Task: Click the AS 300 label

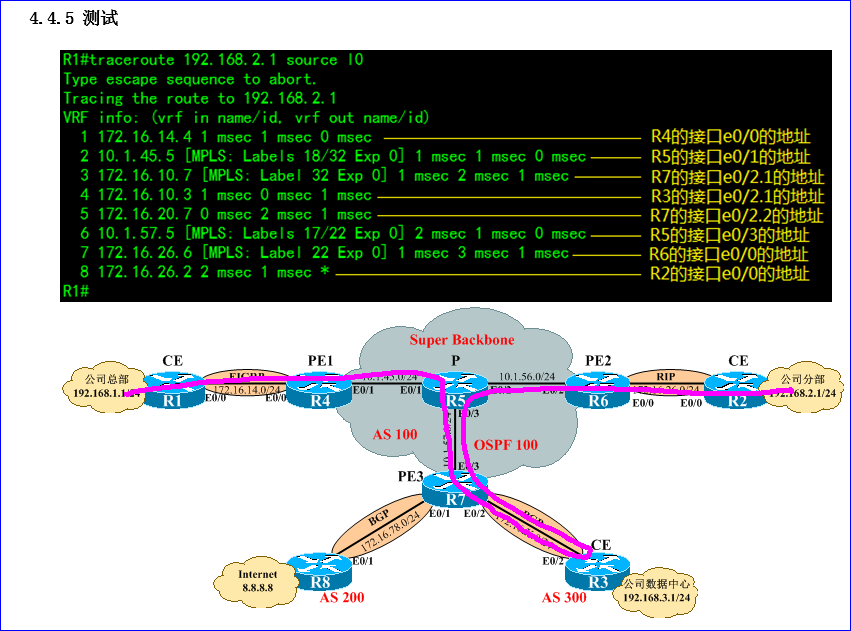Action: pos(564,597)
